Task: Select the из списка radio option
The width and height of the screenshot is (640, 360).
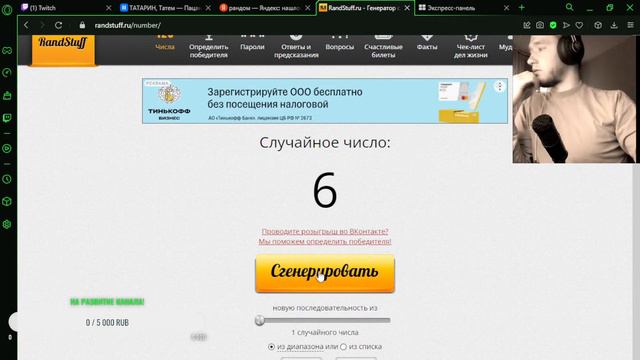Action: pos(343,347)
